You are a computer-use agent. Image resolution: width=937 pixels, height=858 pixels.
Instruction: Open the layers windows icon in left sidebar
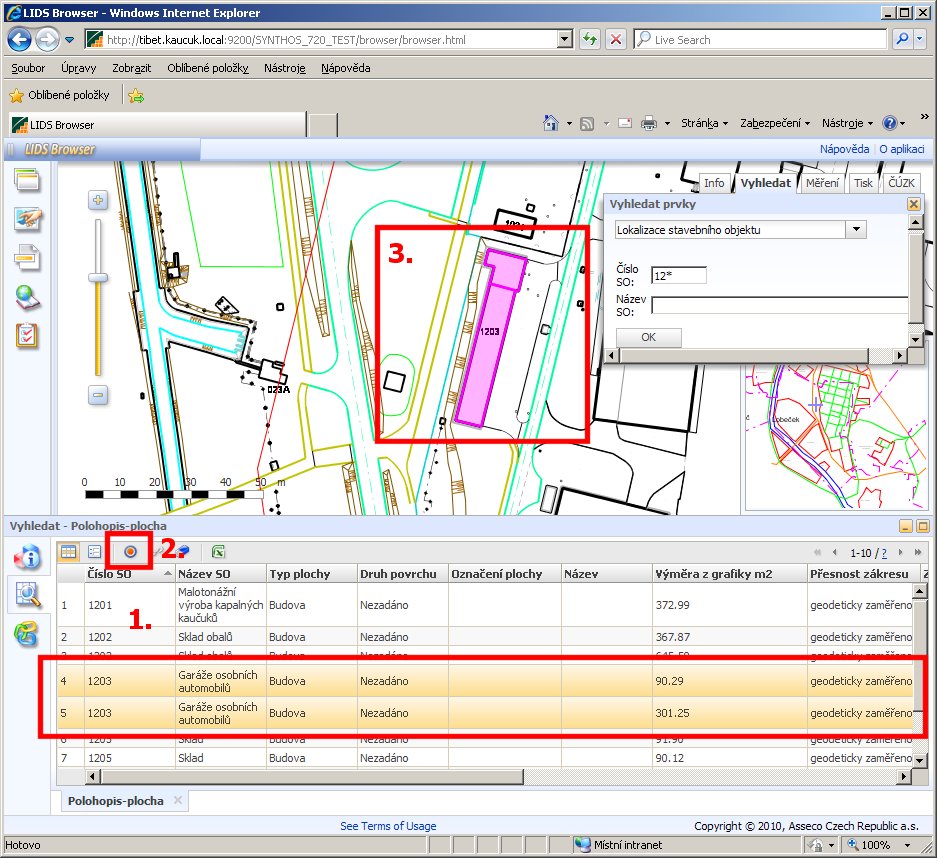point(27,180)
